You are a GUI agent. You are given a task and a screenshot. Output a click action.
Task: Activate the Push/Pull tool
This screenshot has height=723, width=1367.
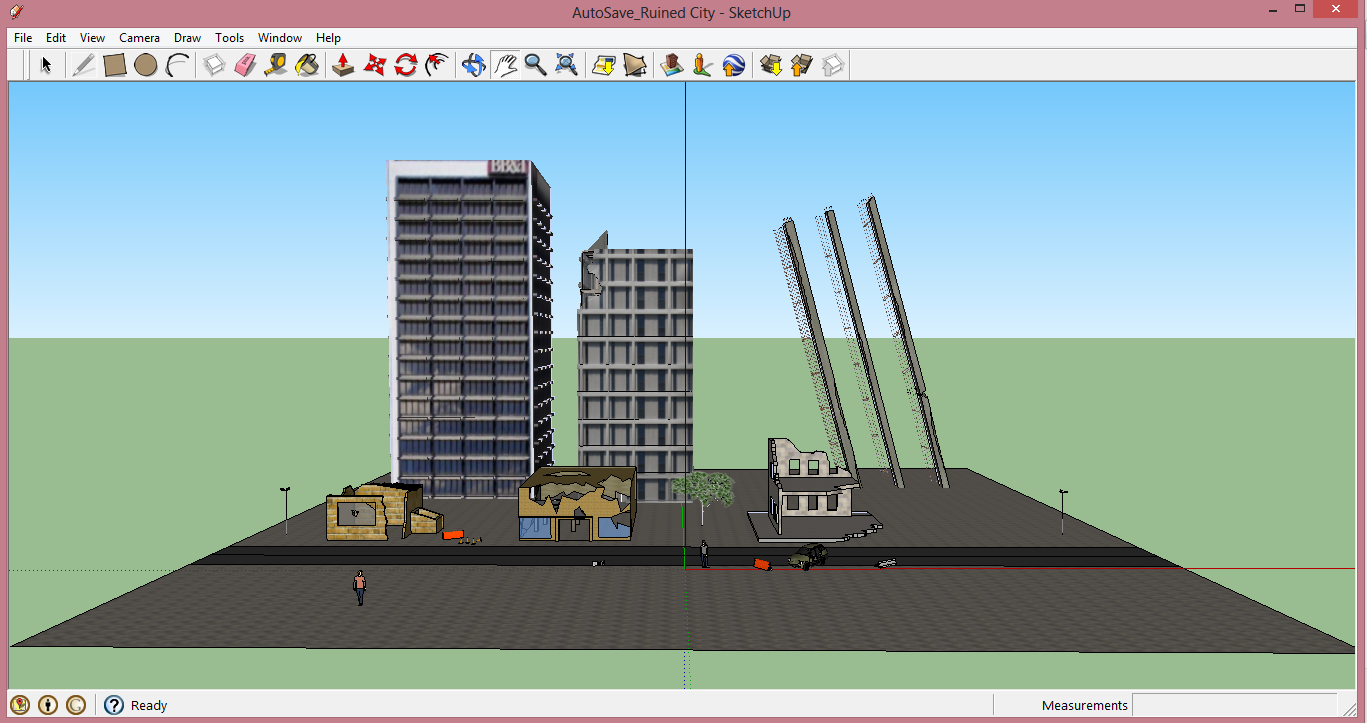tap(342, 64)
